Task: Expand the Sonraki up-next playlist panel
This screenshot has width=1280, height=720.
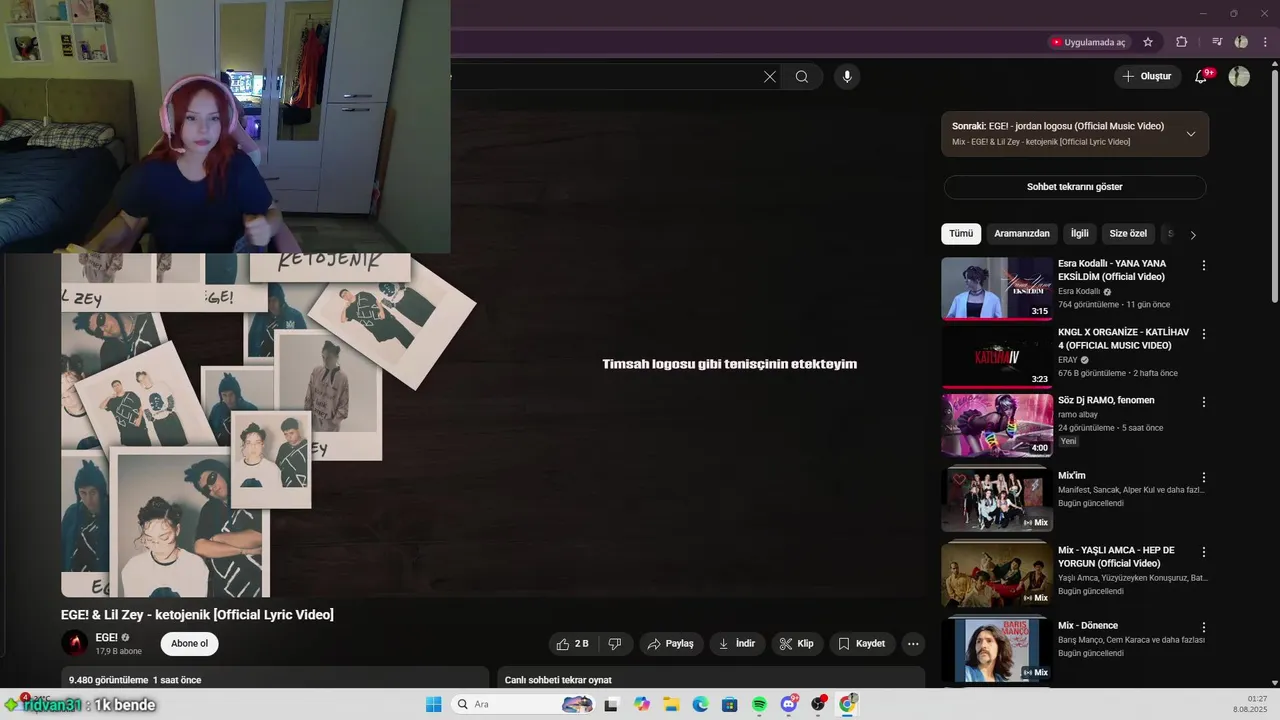Action: click(1190, 134)
